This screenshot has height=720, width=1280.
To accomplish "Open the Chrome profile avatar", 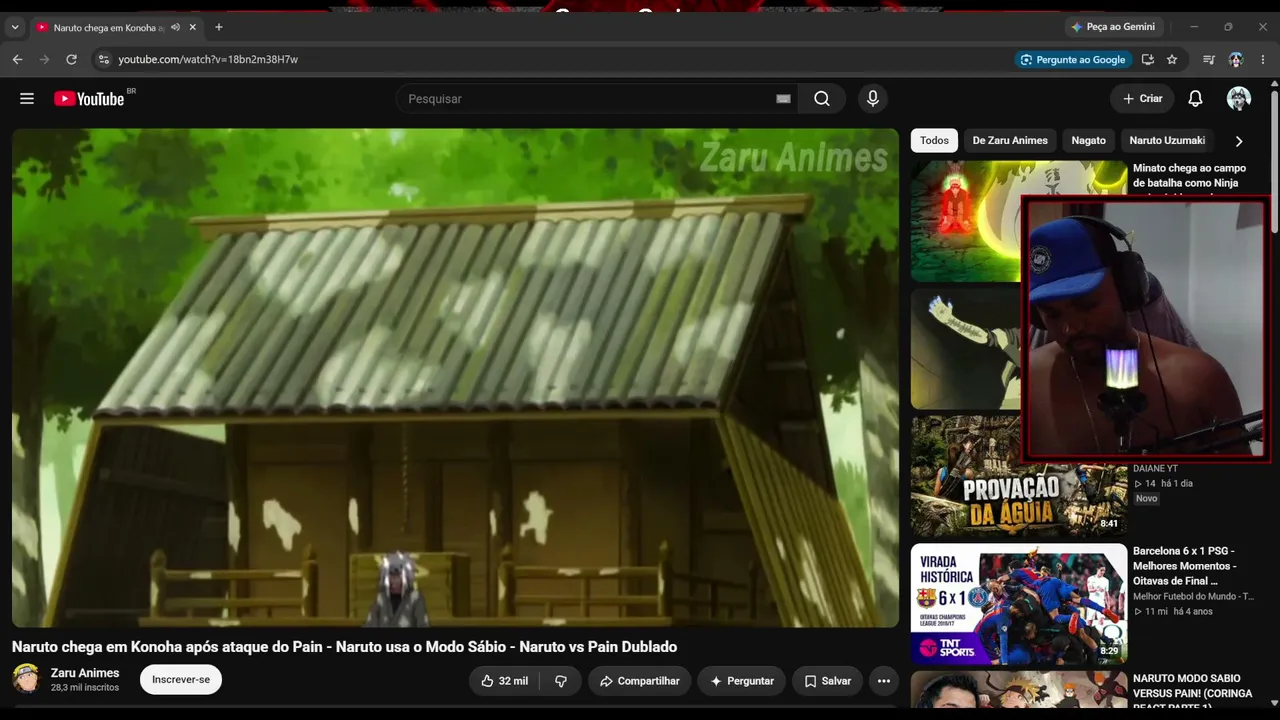I will (x=1236, y=60).
